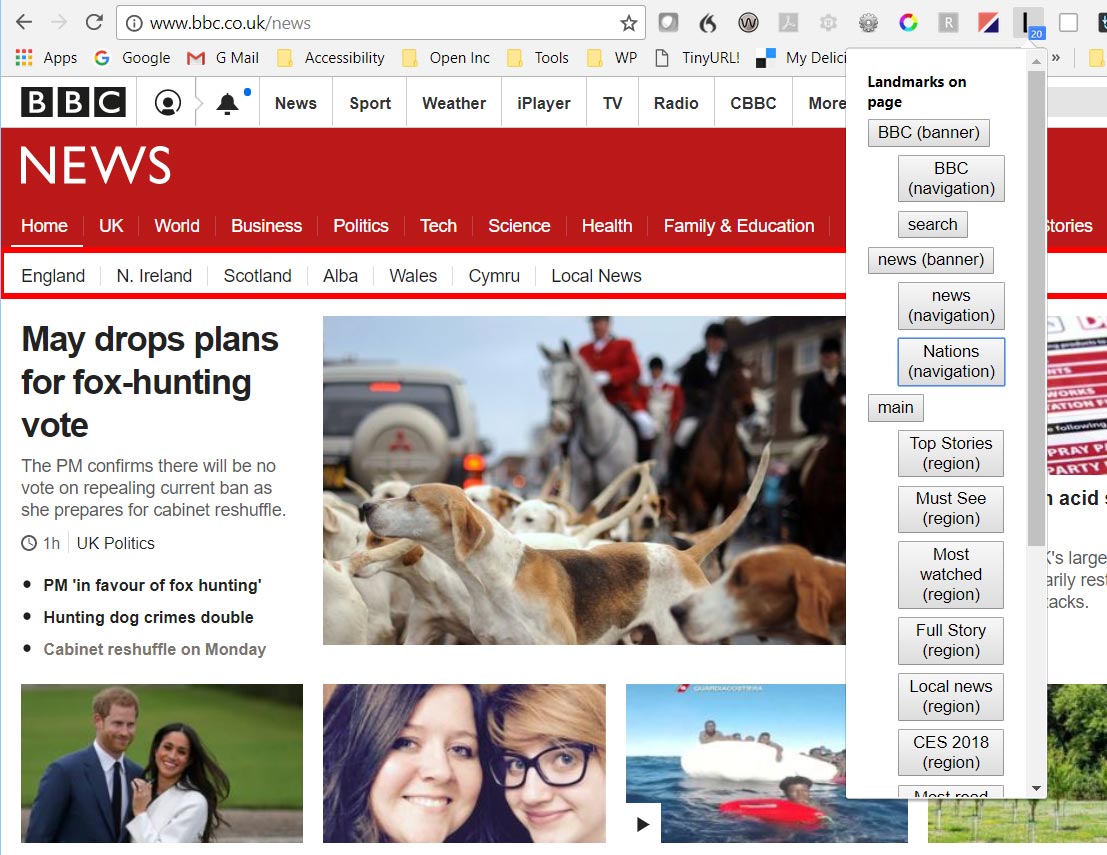This screenshot has width=1107, height=855.
Task: Go back with the browser back arrow
Action: point(24,23)
